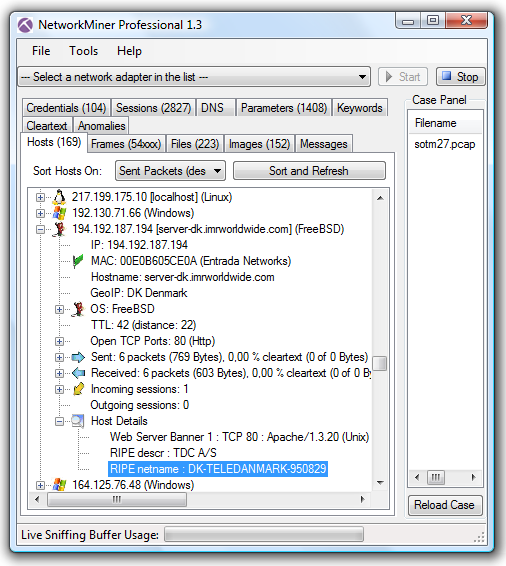Click the Start capture button
The image size is (506, 566).
(403, 77)
